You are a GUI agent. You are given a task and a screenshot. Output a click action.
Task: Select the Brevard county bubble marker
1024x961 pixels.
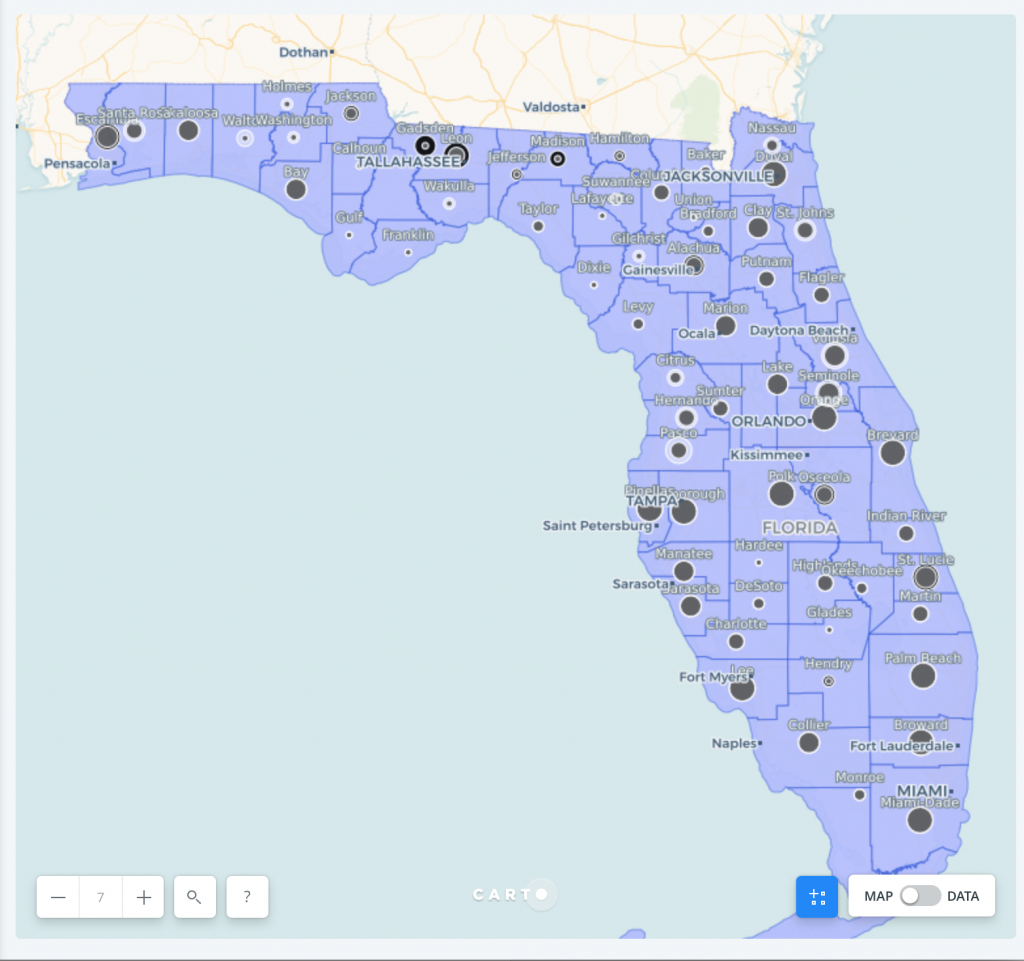click(893, 452)
